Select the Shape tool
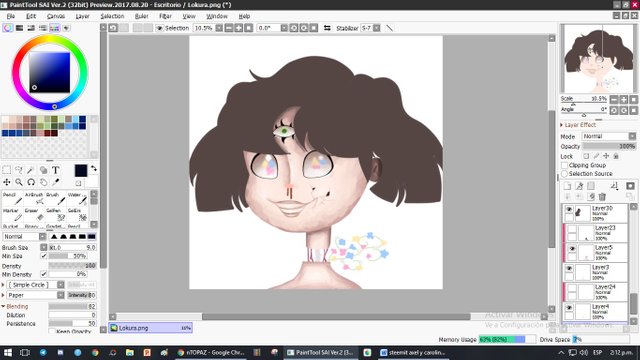 (43, 170)
